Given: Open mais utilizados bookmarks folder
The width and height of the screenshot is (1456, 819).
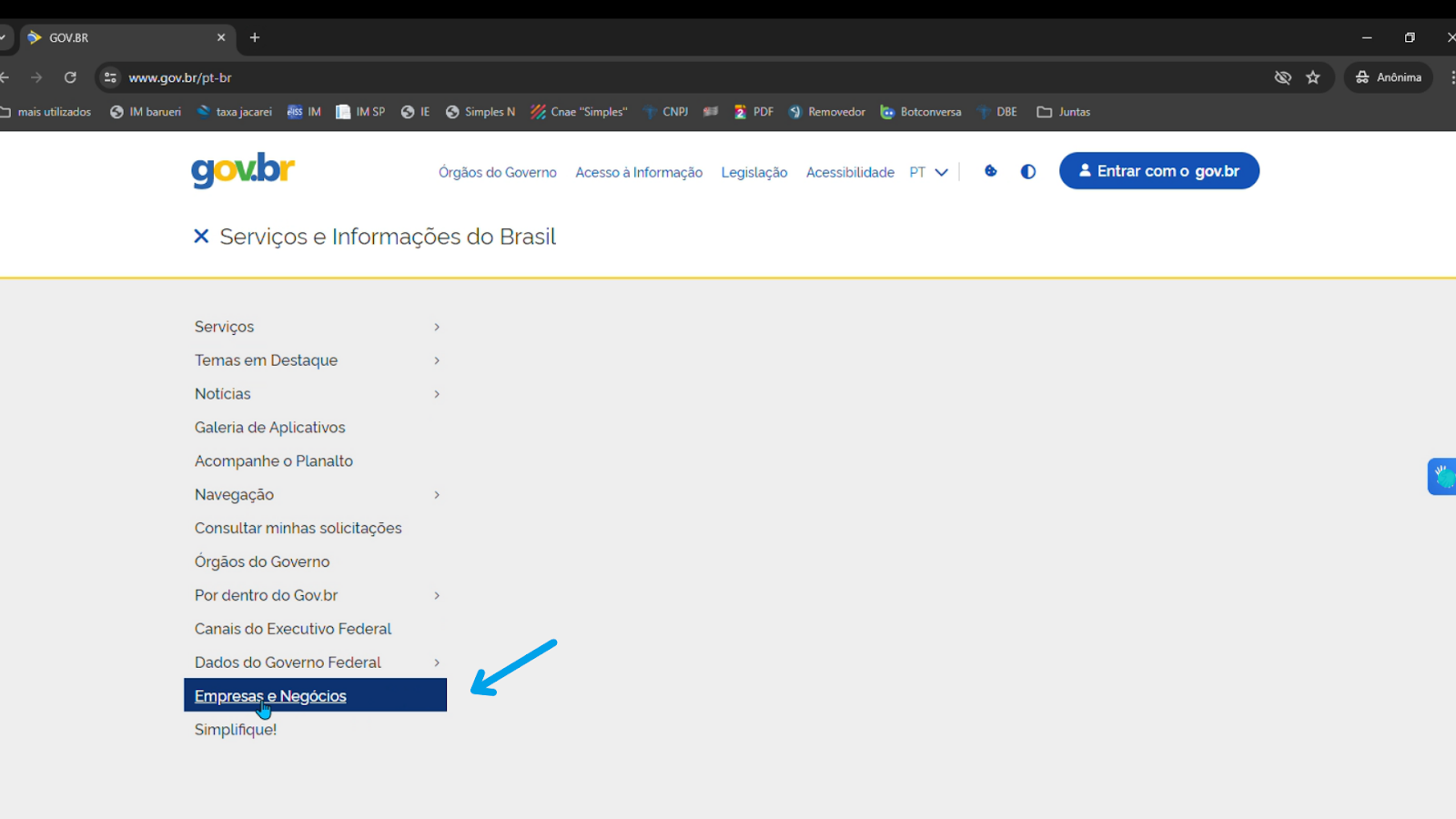Looking at the screenshot, I should coord(45,112).
